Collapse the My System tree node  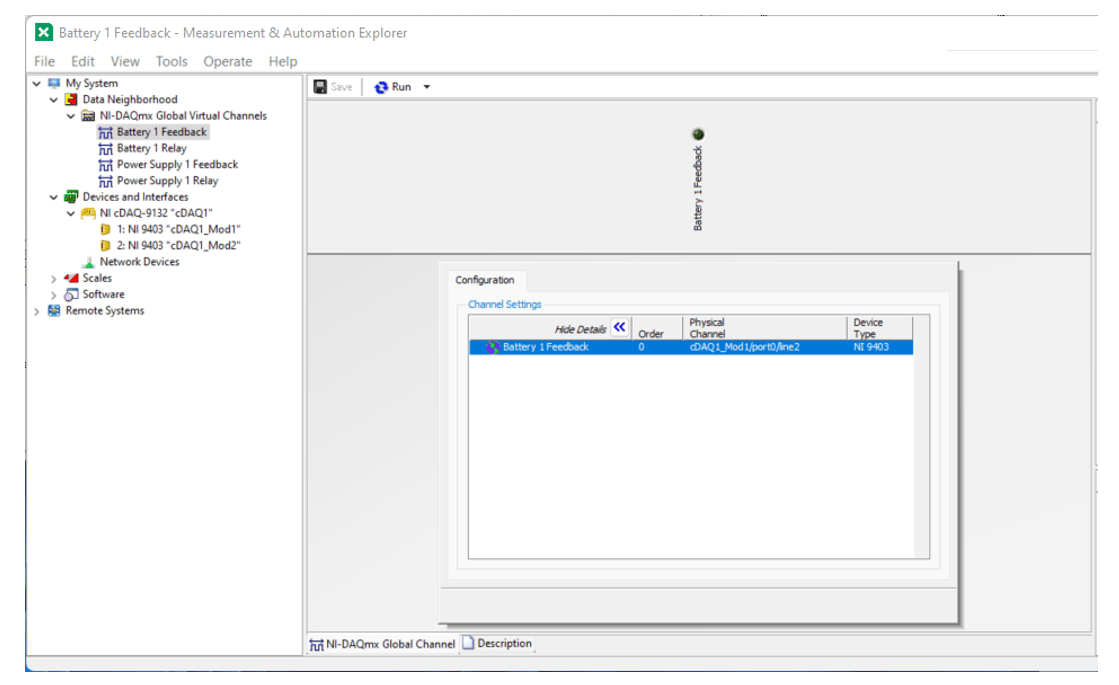pos(36,83)
